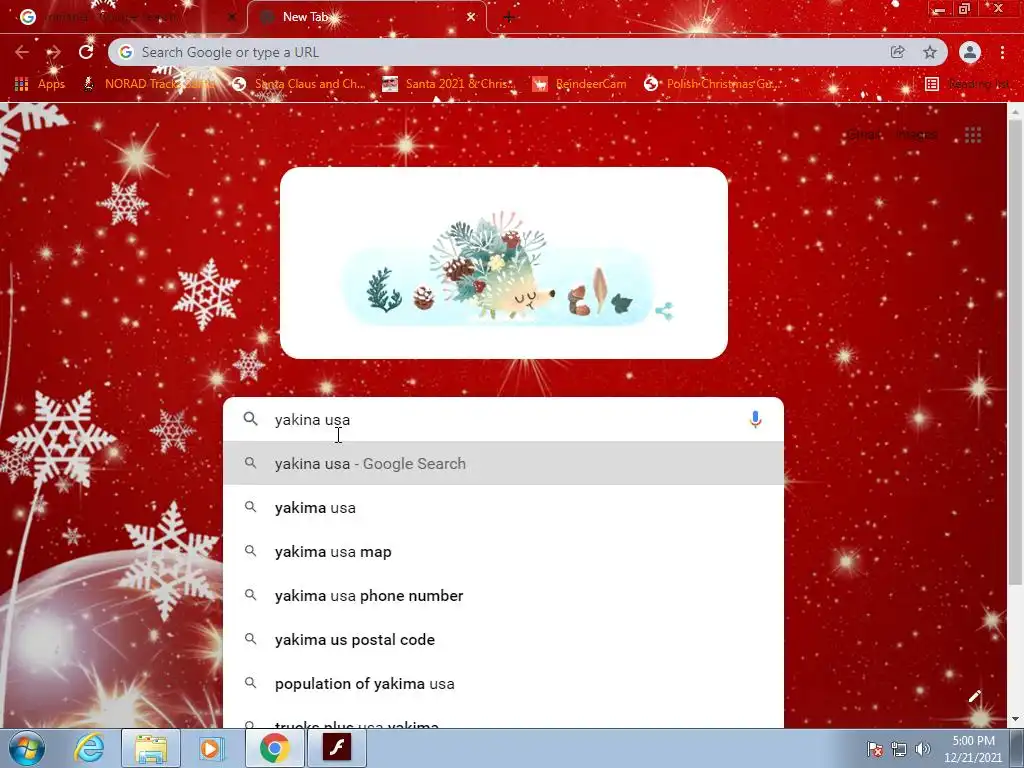
Task: Switch to Chrome taskbar button
Action: 274,748
